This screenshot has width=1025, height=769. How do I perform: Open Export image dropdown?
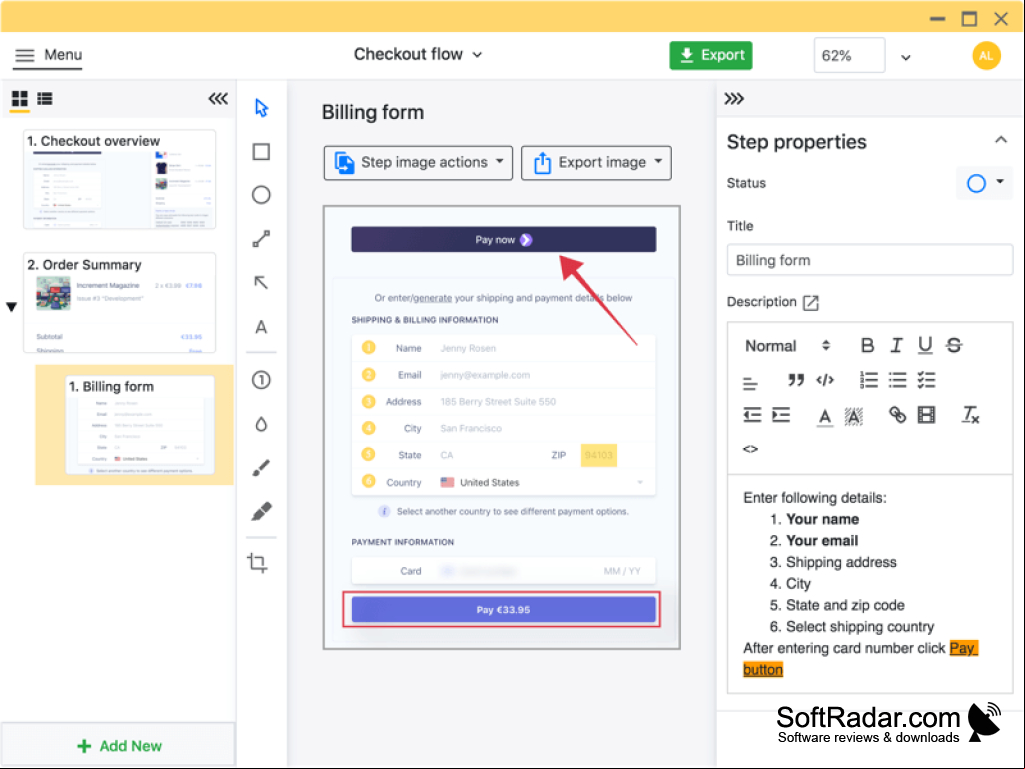596,162
